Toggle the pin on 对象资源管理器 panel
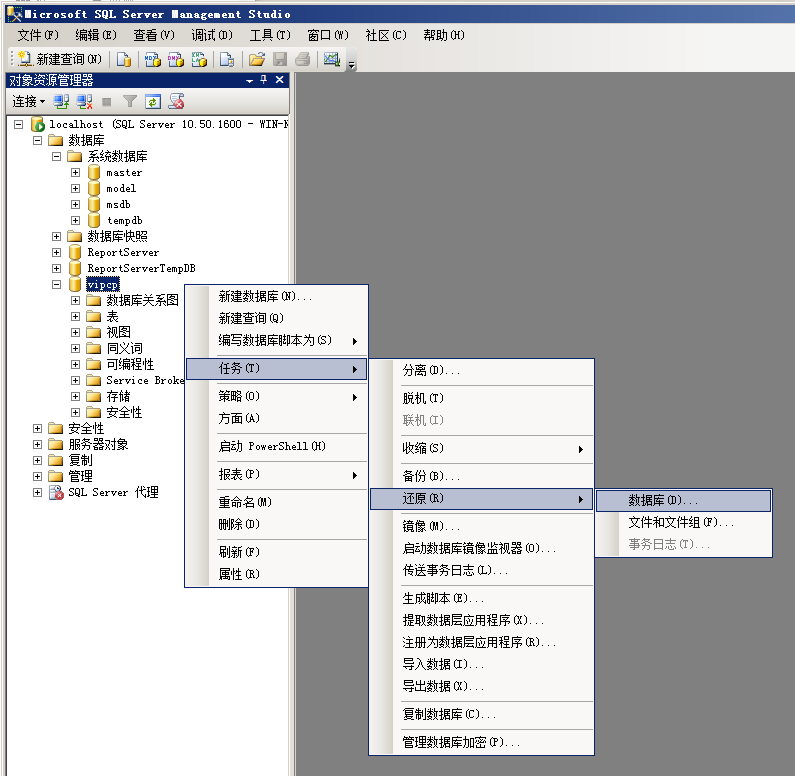 [x=264, y=80]
